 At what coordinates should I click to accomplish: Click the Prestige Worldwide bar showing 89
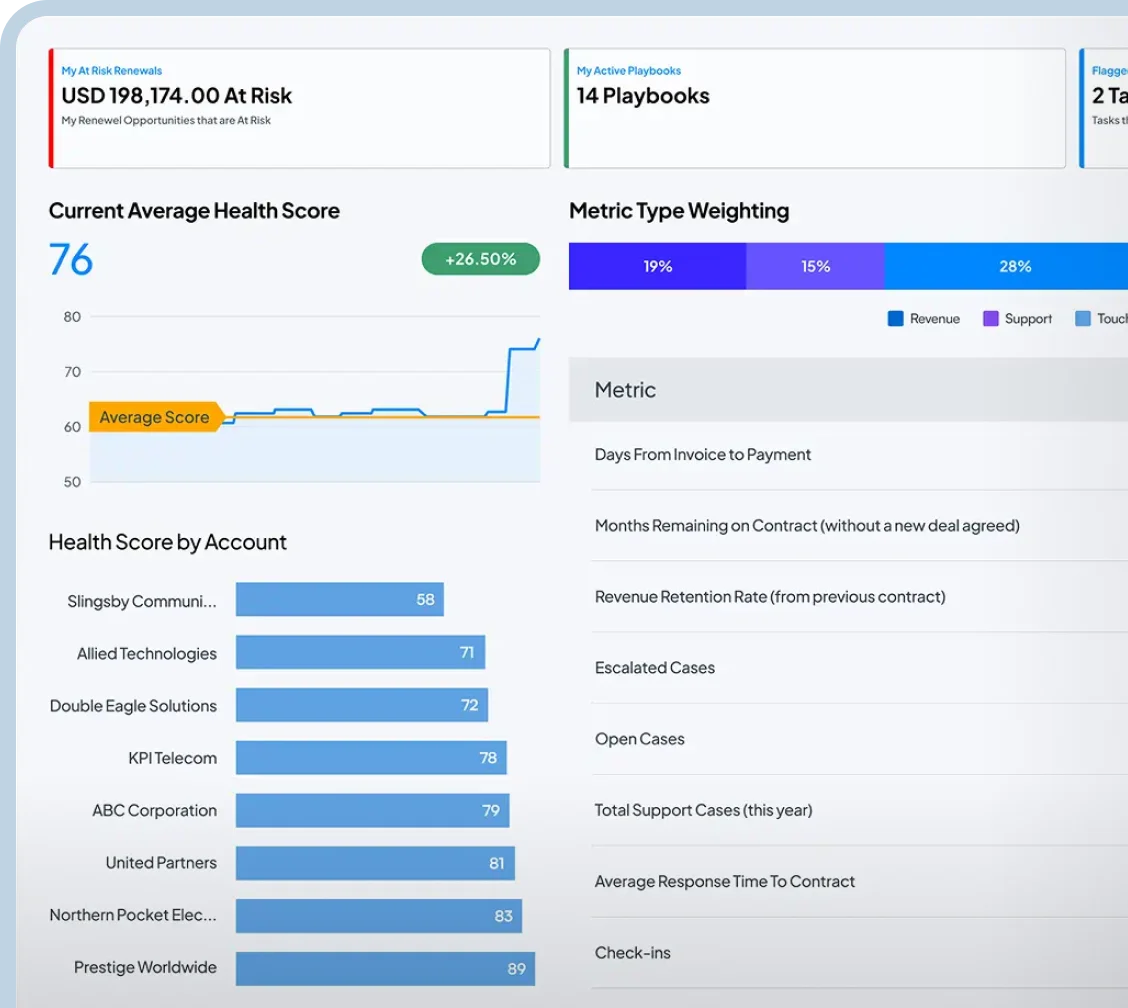pos(385,968)
